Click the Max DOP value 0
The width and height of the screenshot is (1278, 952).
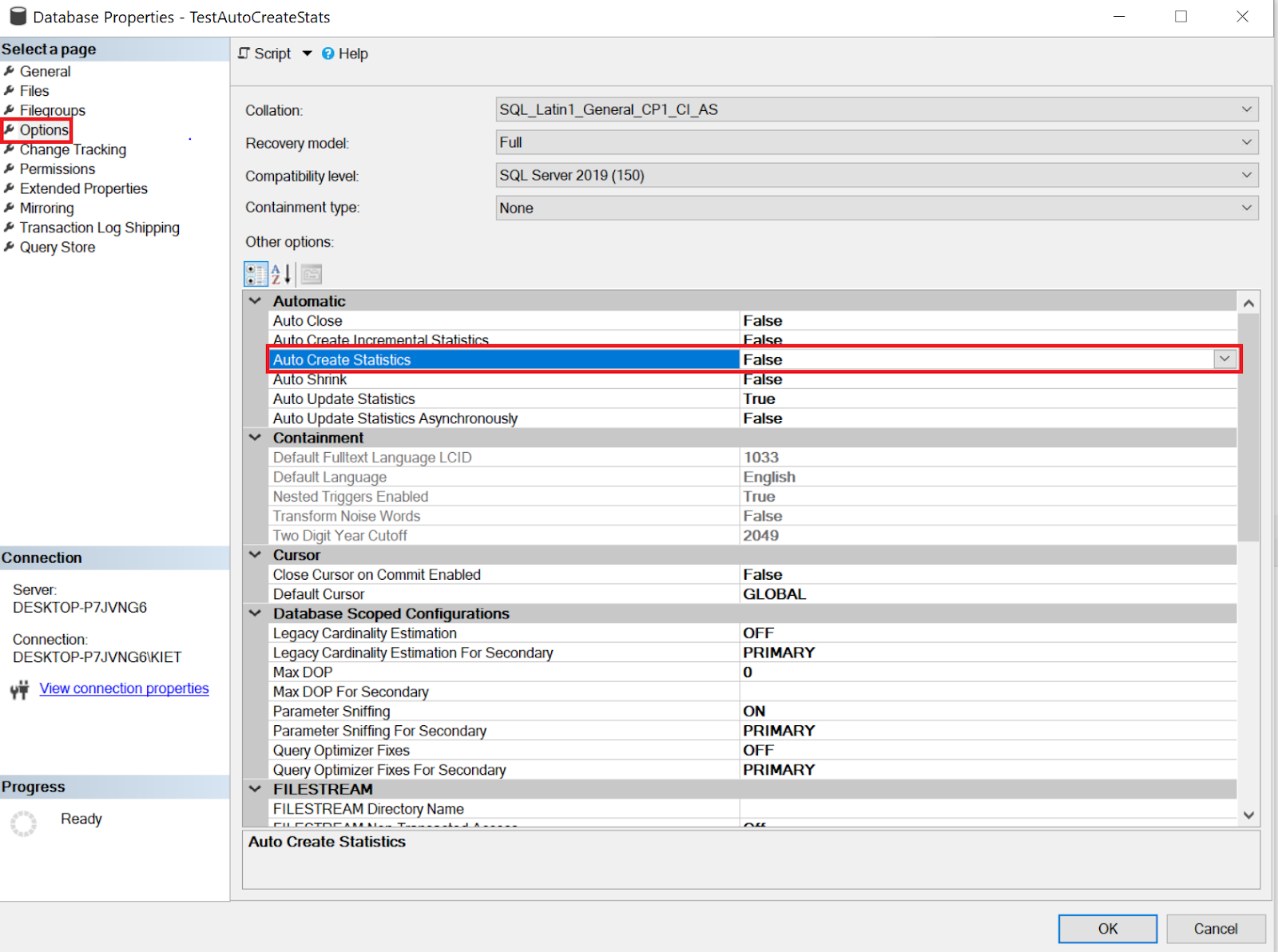[988, 672]
